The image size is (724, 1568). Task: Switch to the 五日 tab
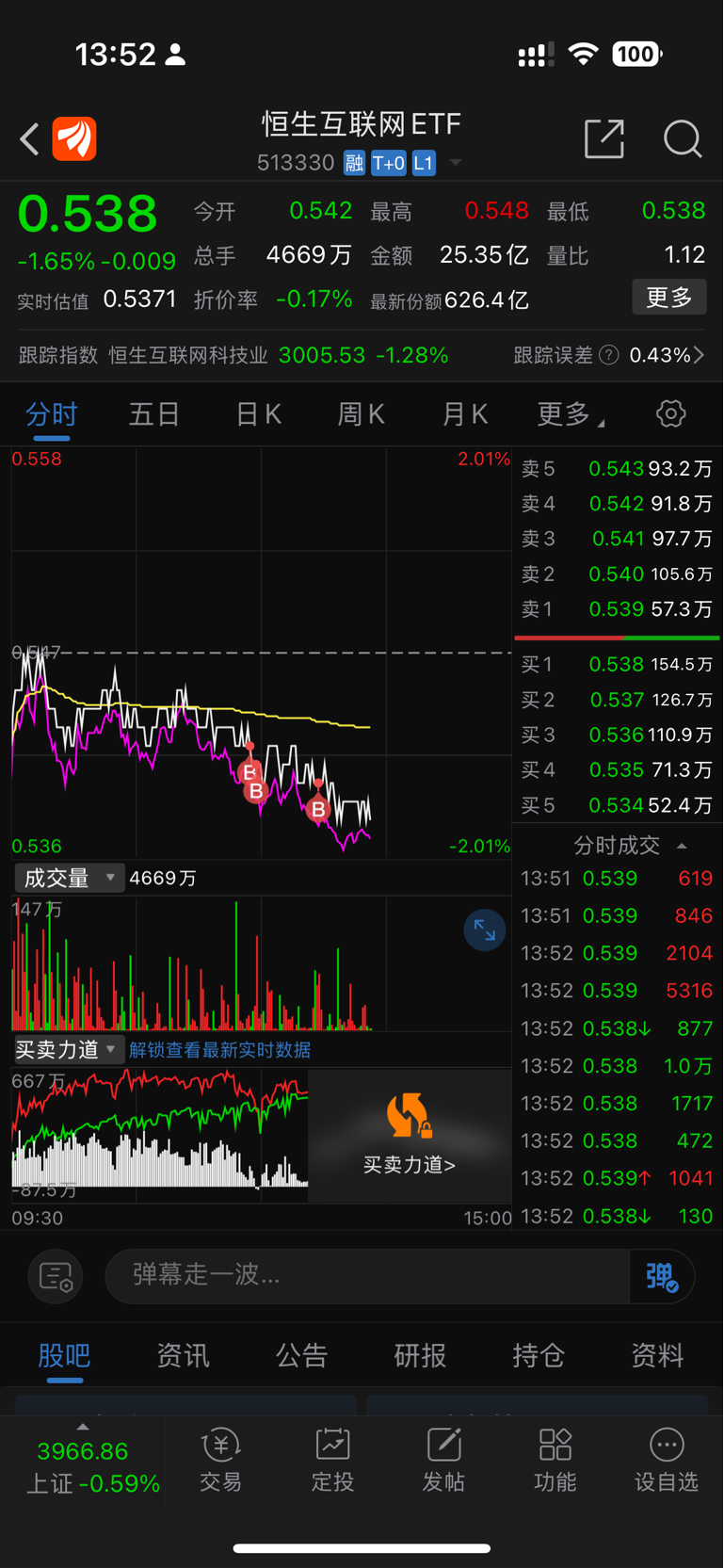[154, 414]
